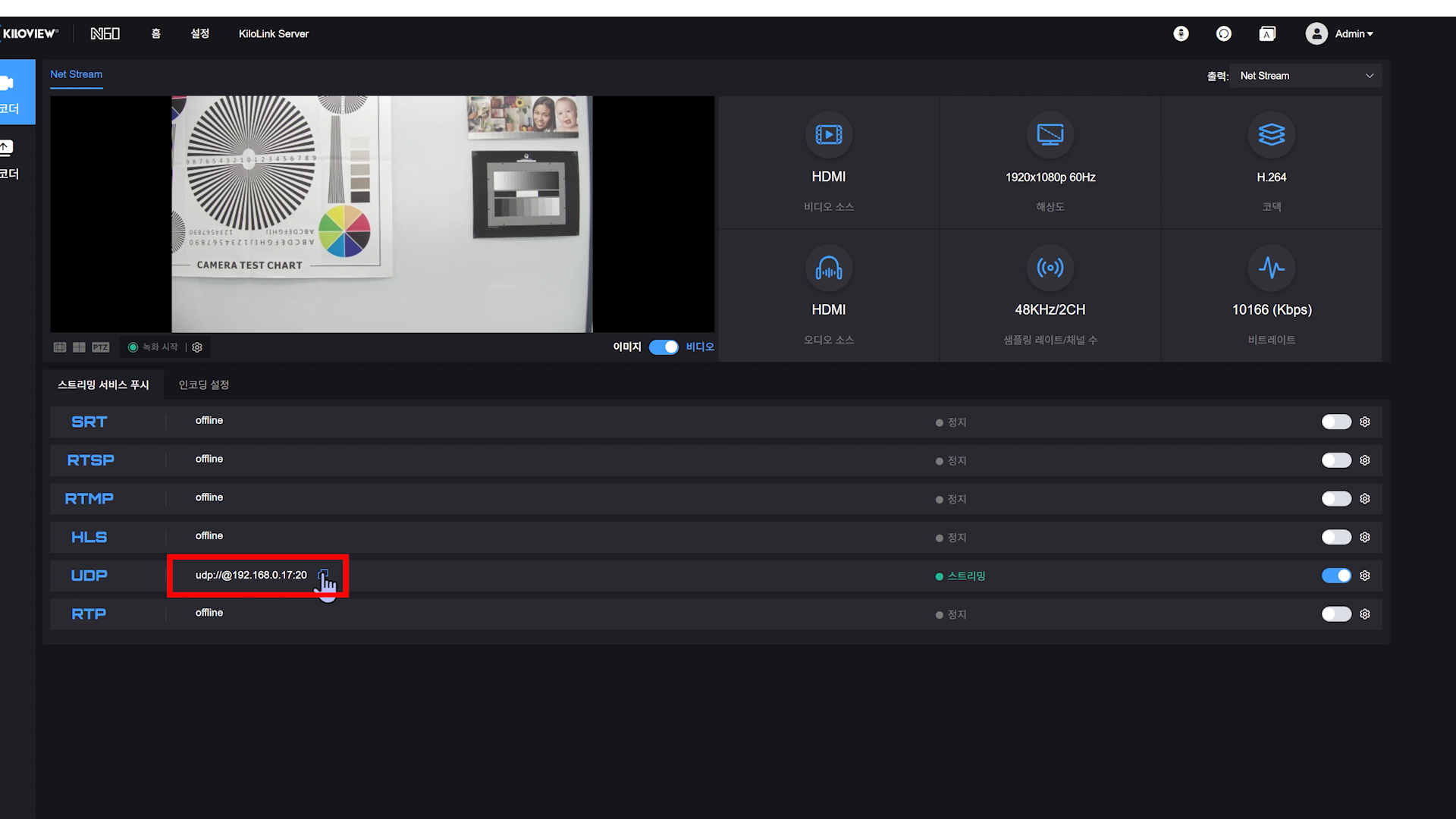Open SRT settings gear
Image resolution: width=1456 pixels, height=819 pixels.
coord(1365,422)
